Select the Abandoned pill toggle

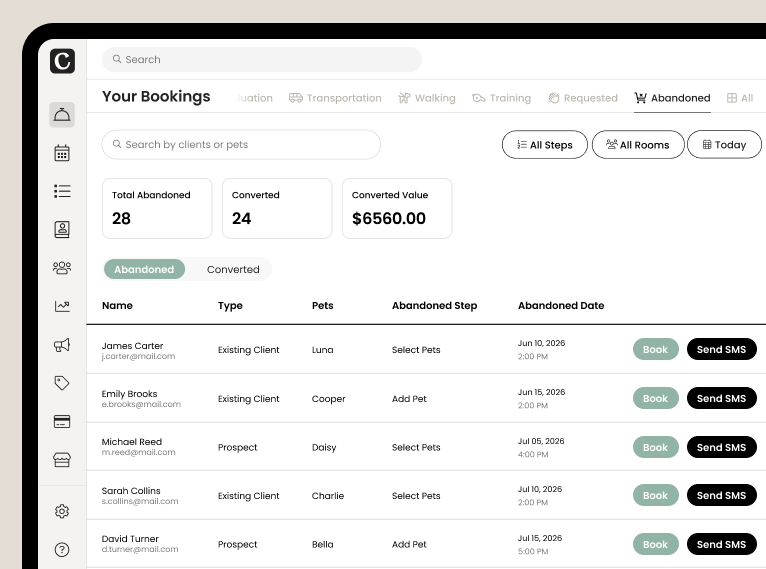144,269
